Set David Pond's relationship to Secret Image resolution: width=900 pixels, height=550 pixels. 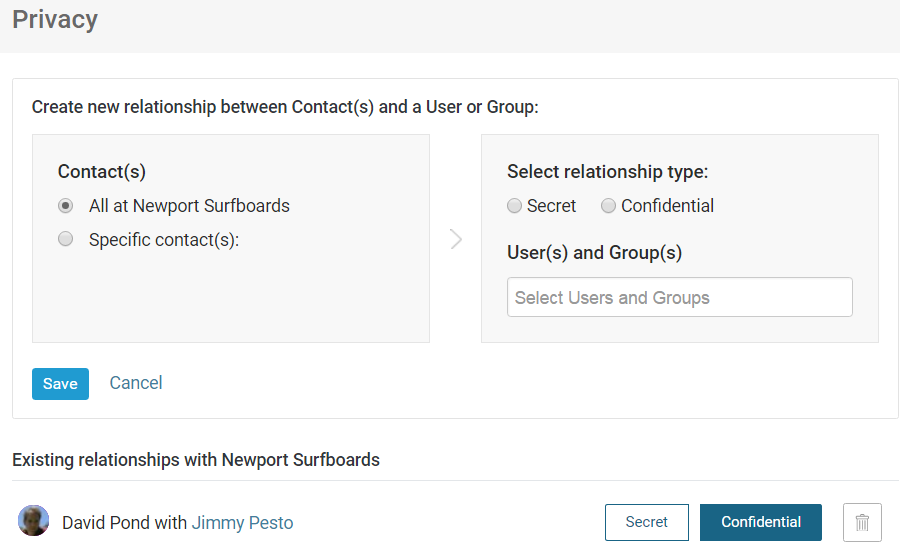pyautogui.click(x=646, y=522)
